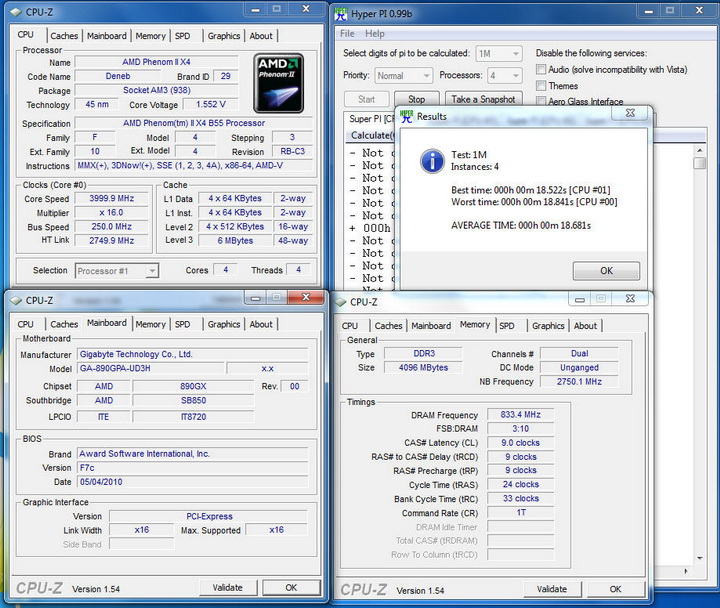The width and height of the screenshot is (720, 608).
Task: Switch to the SPD tab in the window showing Timings
Action: [507, 326]
